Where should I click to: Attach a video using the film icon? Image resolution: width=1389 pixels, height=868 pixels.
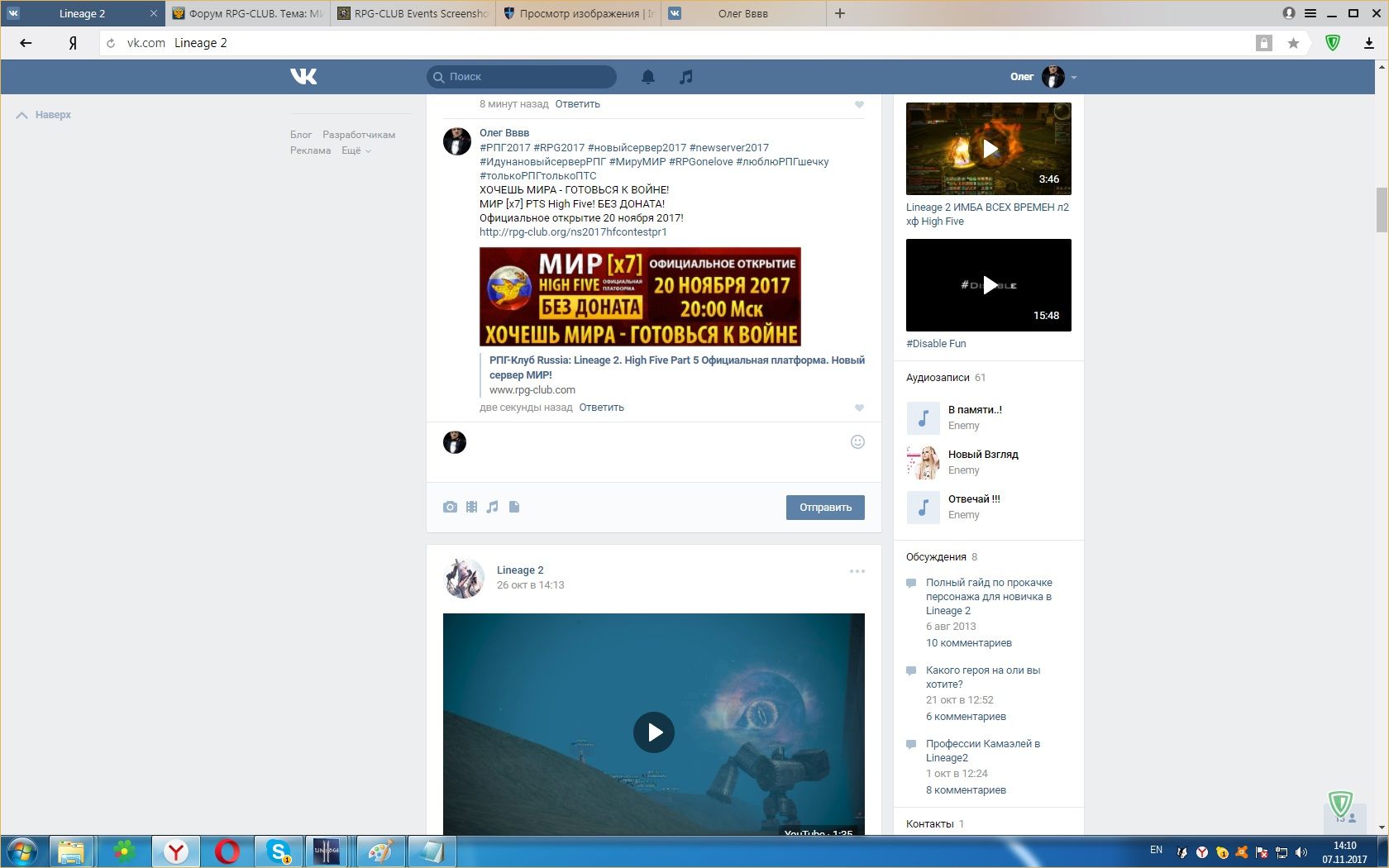pos(471,507)
